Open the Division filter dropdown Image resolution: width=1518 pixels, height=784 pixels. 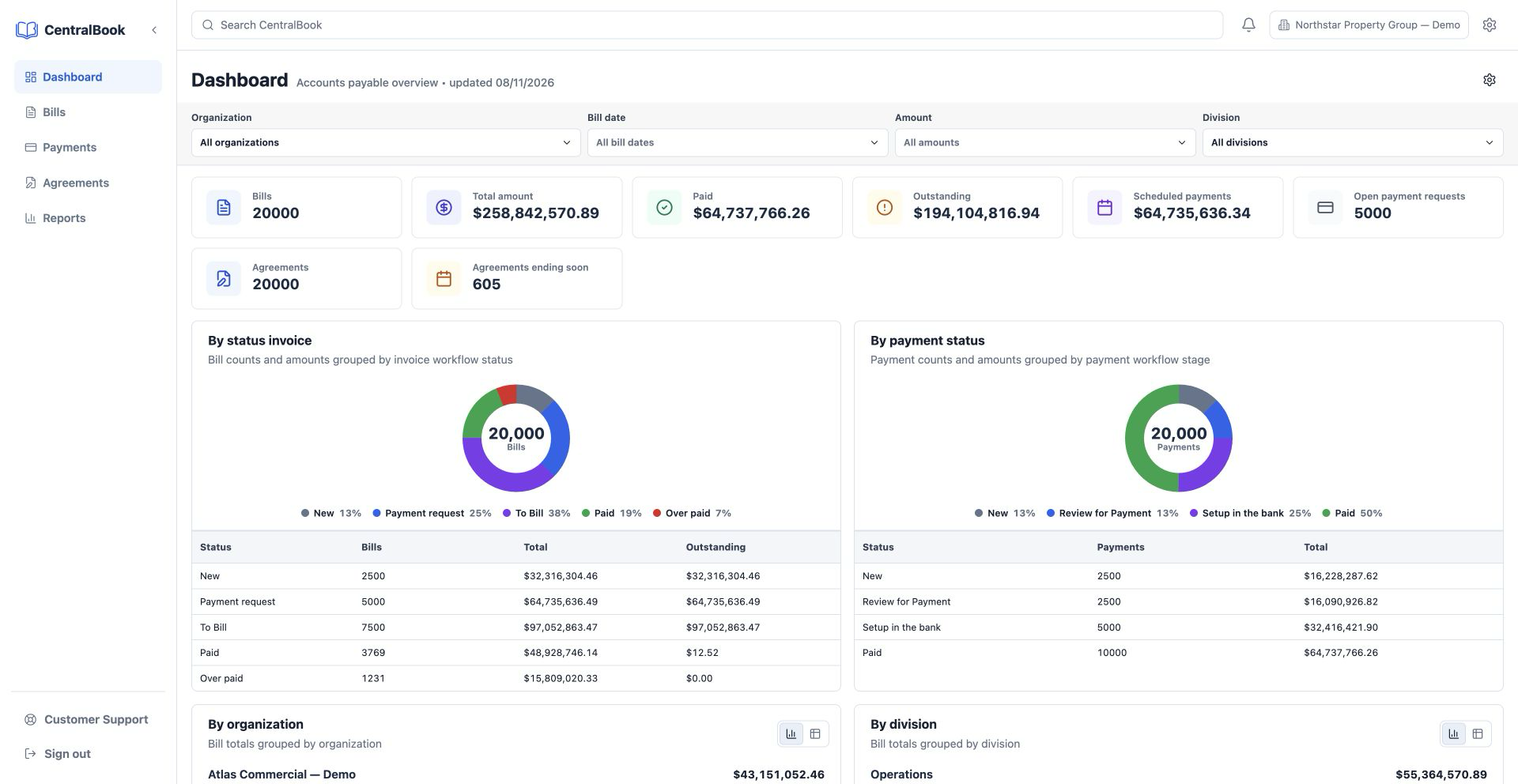[x=1353, y=143]
